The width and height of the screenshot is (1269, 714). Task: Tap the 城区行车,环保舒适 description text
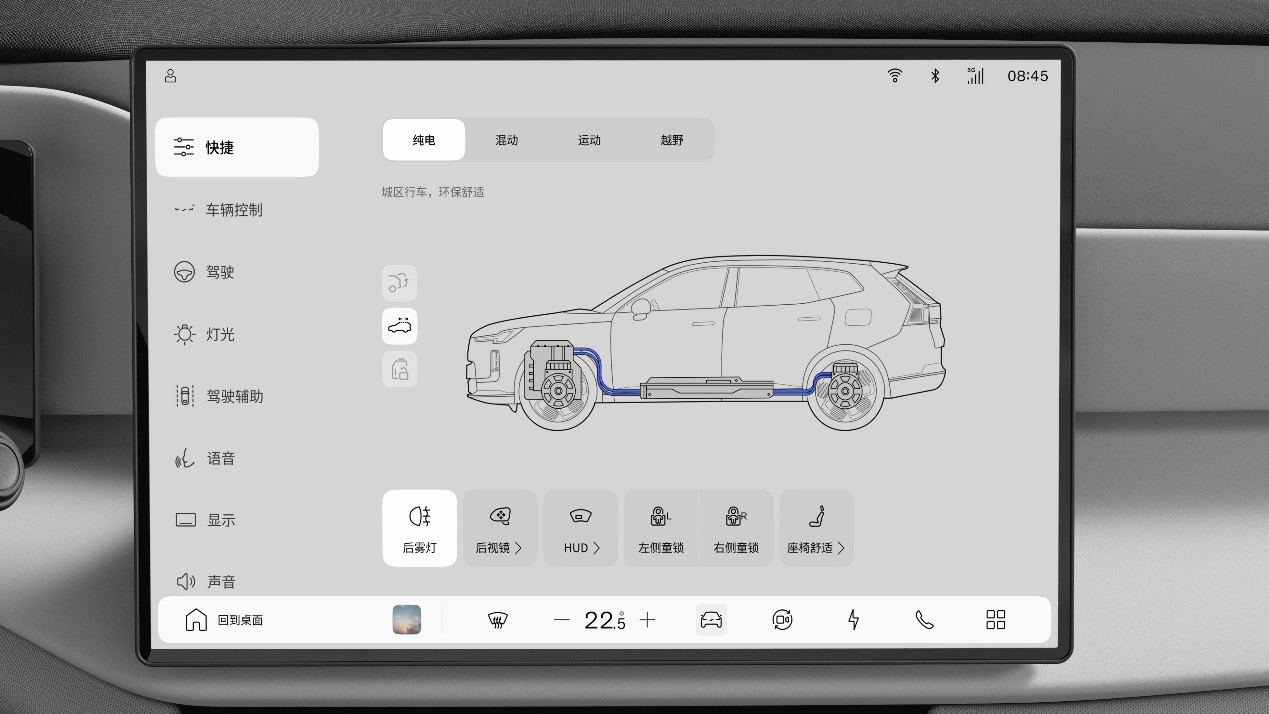[433, 192]
